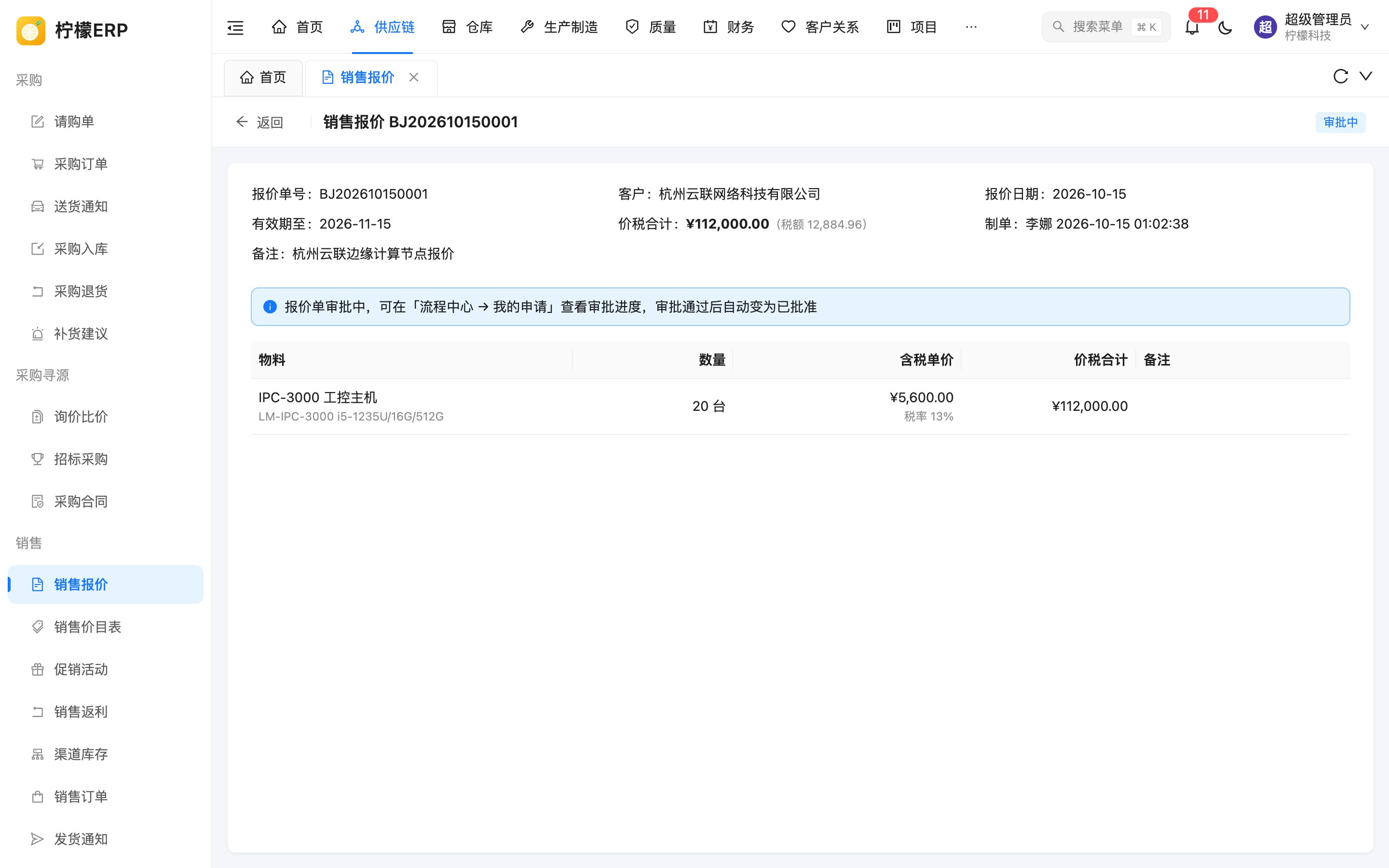Open 销售返利 in sidebar

coord(106,712)
